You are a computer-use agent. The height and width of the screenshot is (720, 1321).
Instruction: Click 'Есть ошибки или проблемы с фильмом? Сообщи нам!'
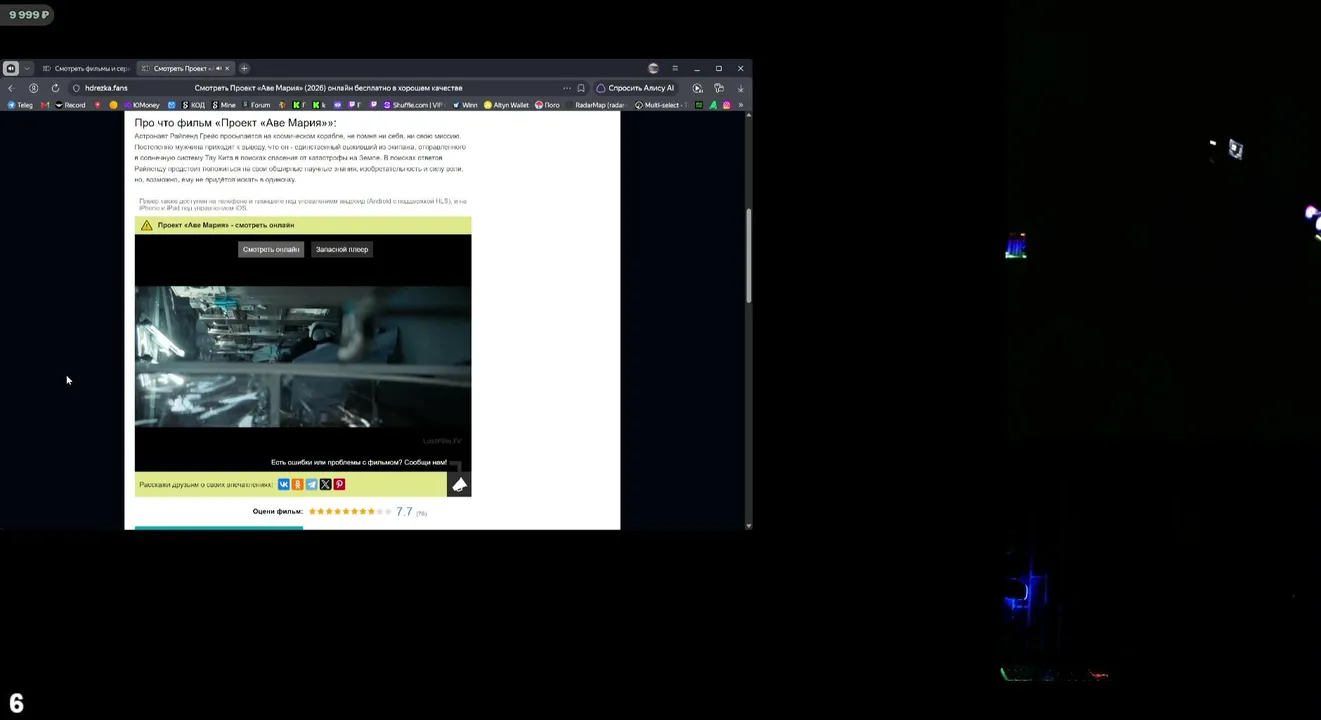[358, 462]
